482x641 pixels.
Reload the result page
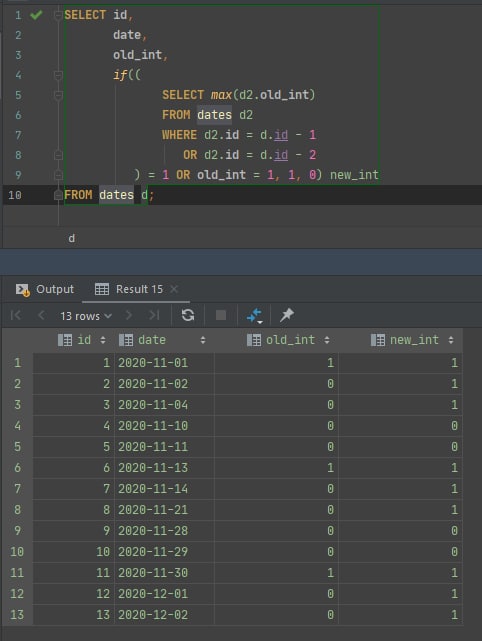pos(188,315)
